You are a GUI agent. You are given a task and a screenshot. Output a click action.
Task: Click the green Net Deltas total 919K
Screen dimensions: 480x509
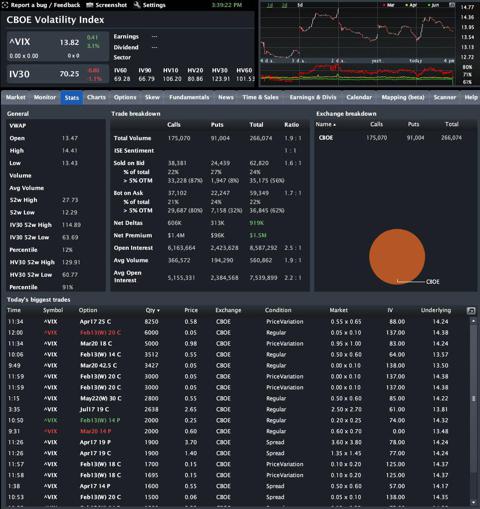257,223
